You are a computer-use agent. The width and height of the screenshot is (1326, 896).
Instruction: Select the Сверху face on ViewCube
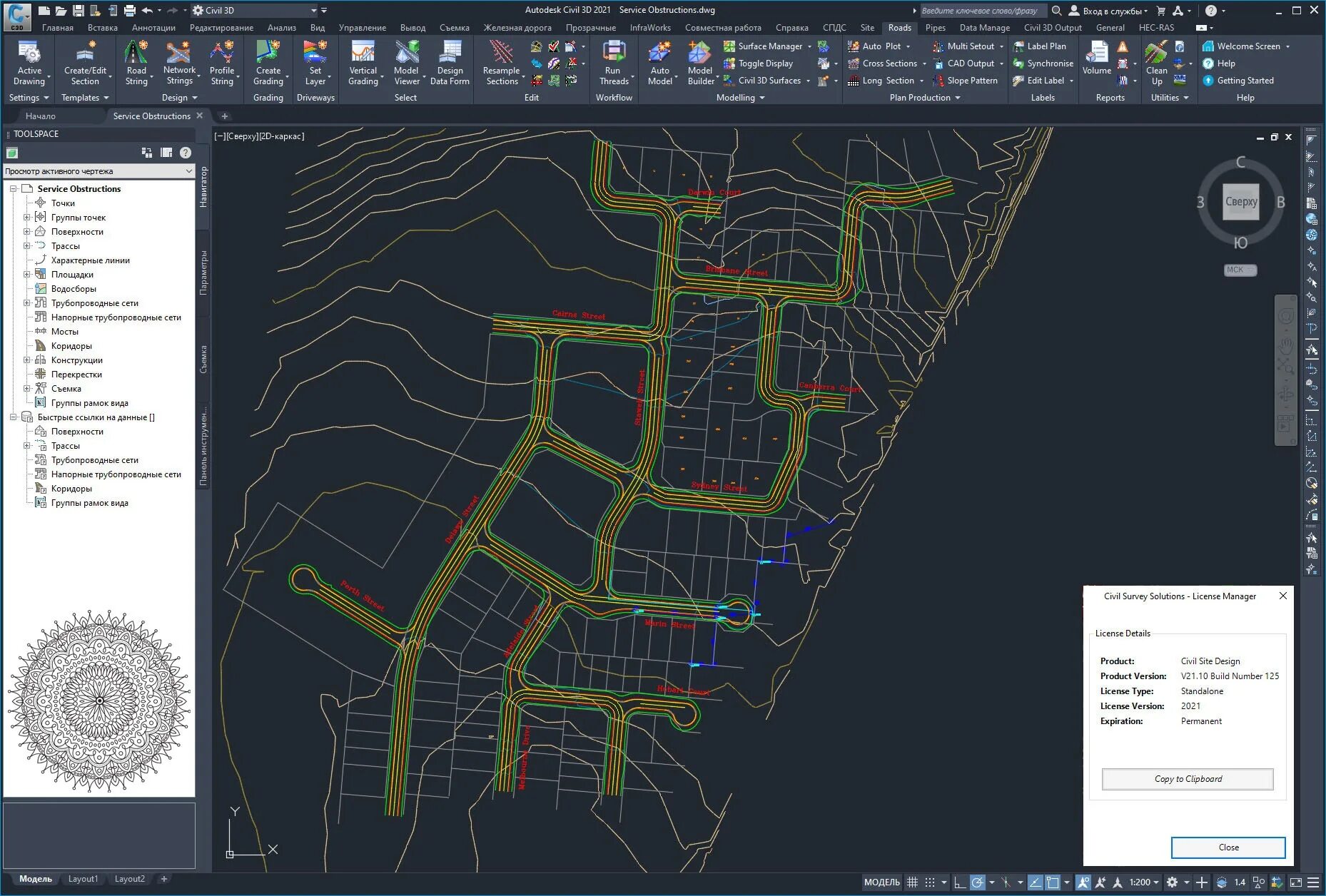pos(1241,202)
